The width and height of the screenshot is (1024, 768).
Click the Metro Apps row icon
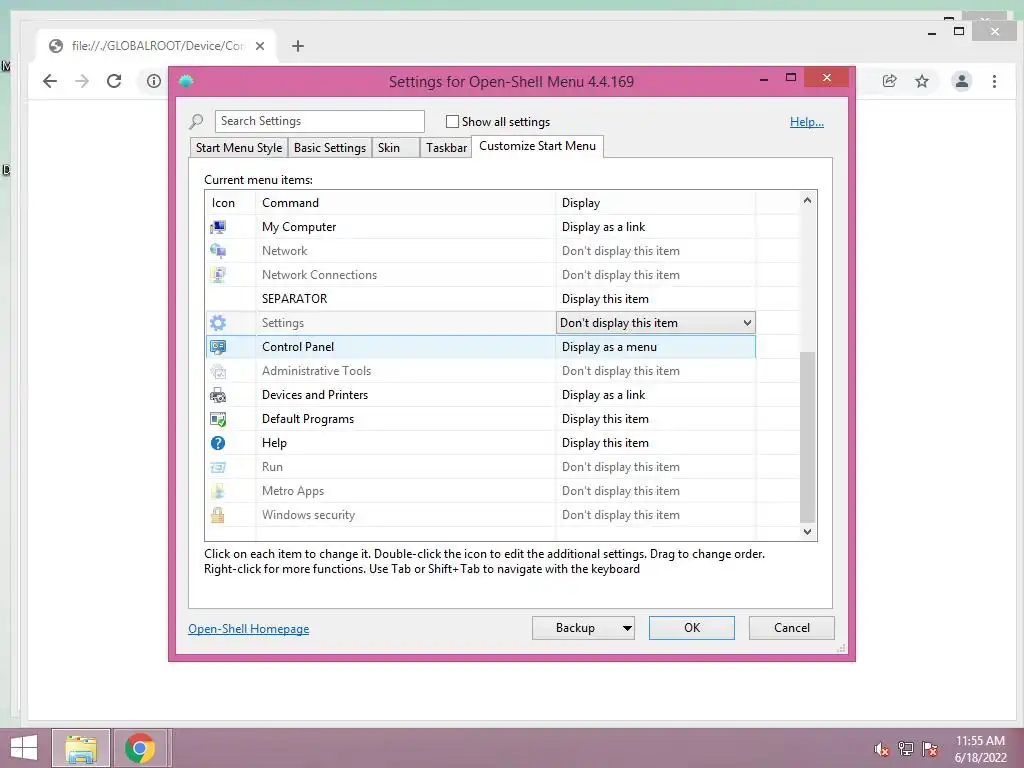click(x=217, y=491)
